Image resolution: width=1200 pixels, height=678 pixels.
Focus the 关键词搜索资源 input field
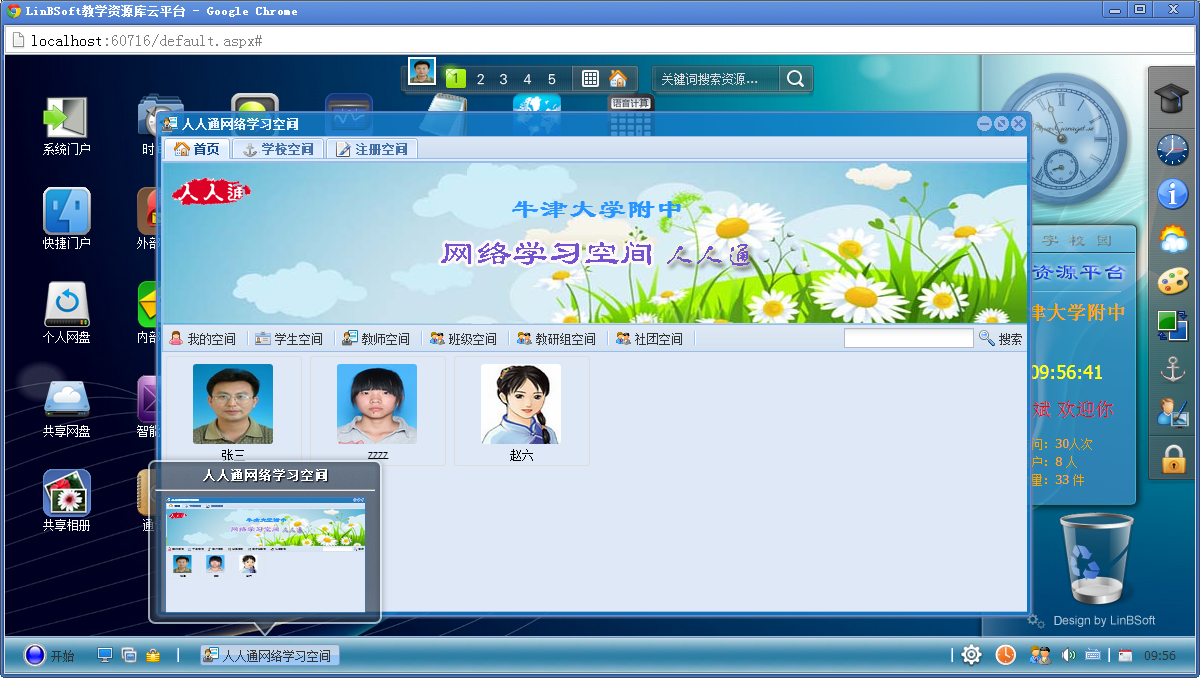[715, 79]
